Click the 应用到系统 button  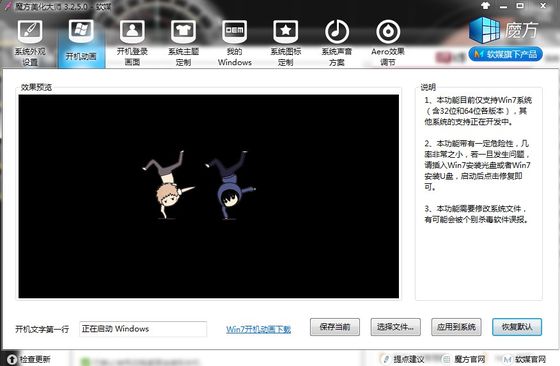tap(456, 327)
